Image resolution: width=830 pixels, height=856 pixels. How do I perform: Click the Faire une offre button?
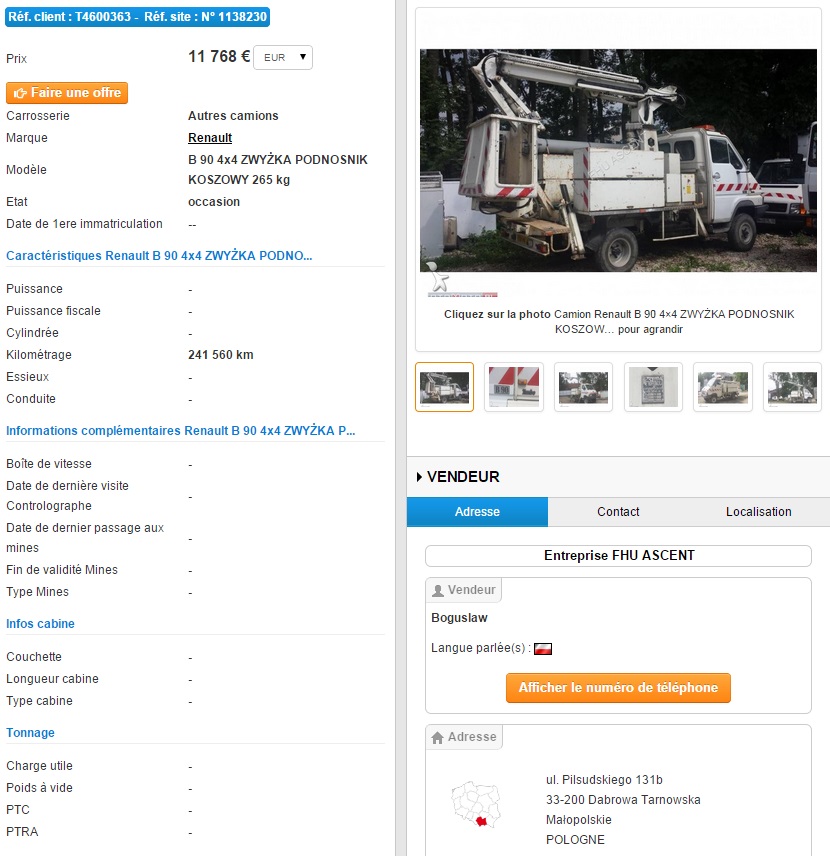click(x=67, y=93)
